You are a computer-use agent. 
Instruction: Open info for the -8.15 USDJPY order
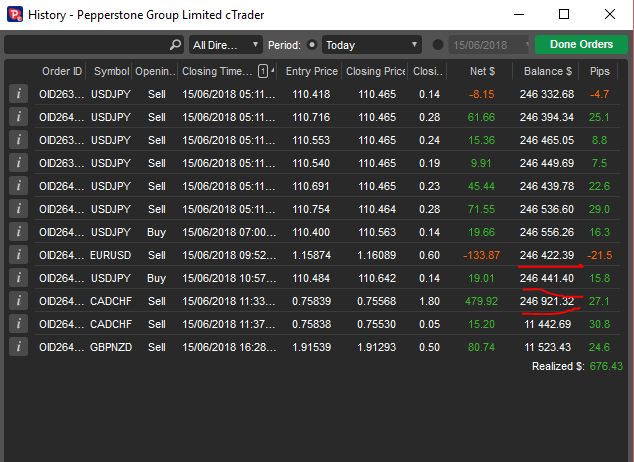(19, 94)
